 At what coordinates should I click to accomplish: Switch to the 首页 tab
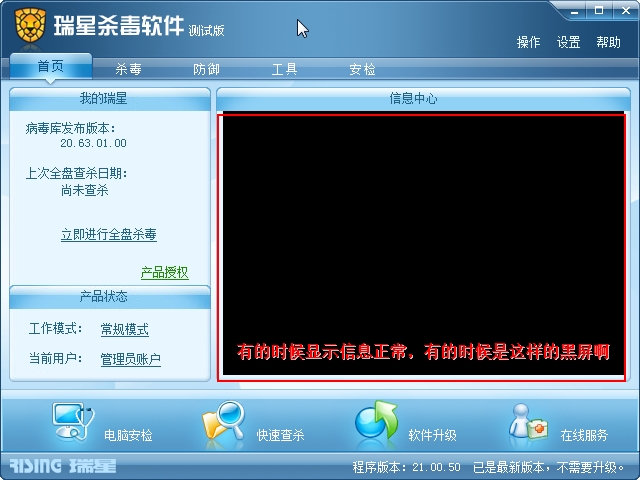point(51,66)
